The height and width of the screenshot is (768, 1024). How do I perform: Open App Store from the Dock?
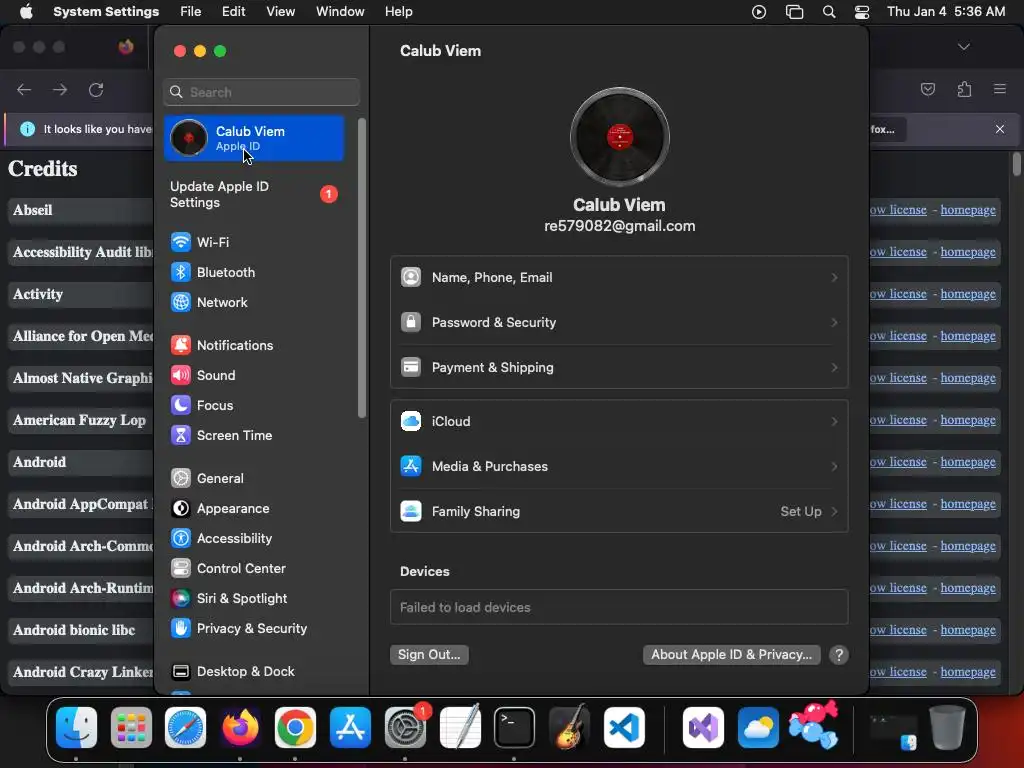(x=350, y=728)
